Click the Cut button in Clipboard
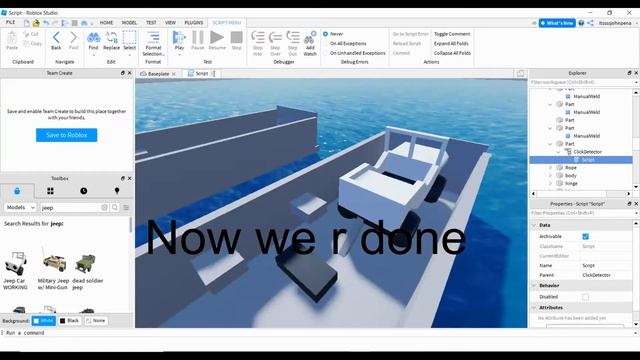Viewport: 640px width, 360px height. click(x=31, y=34)
